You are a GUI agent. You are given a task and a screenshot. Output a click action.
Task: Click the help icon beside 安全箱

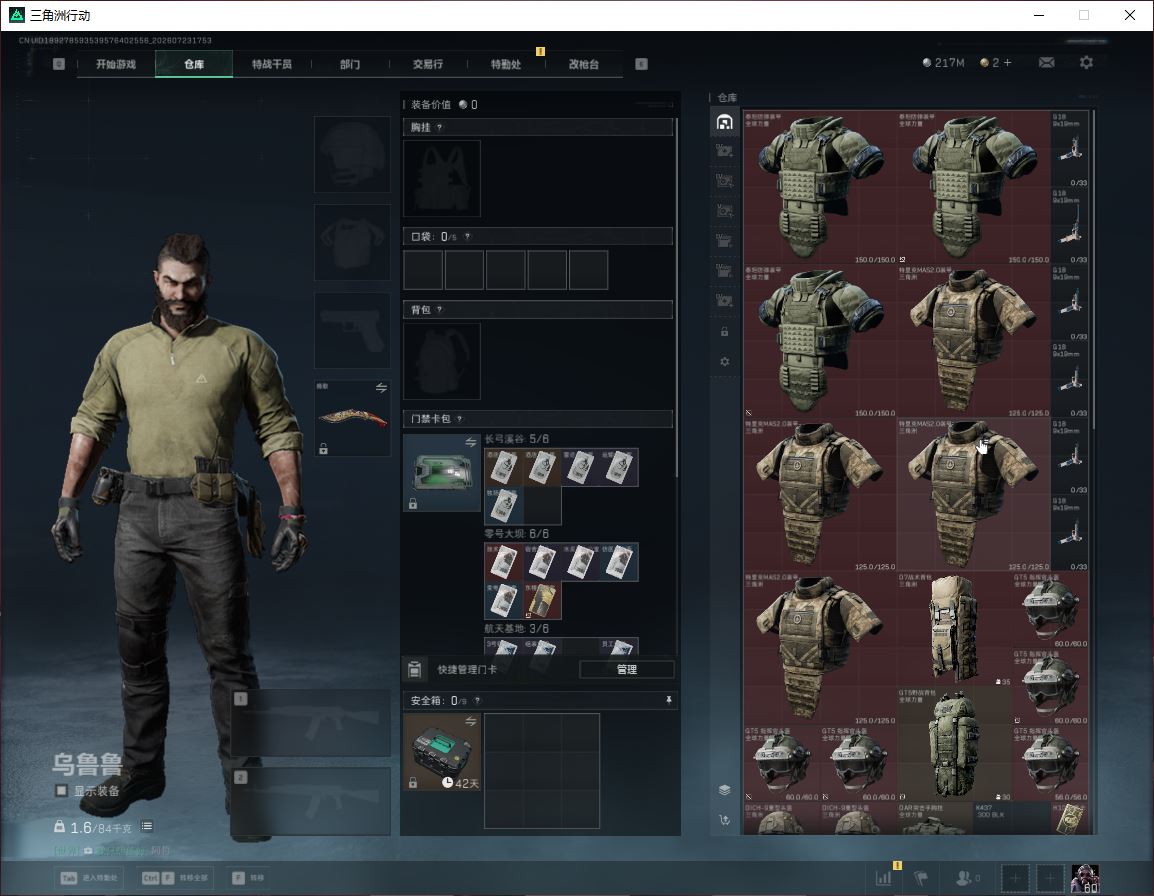(477, 700)
